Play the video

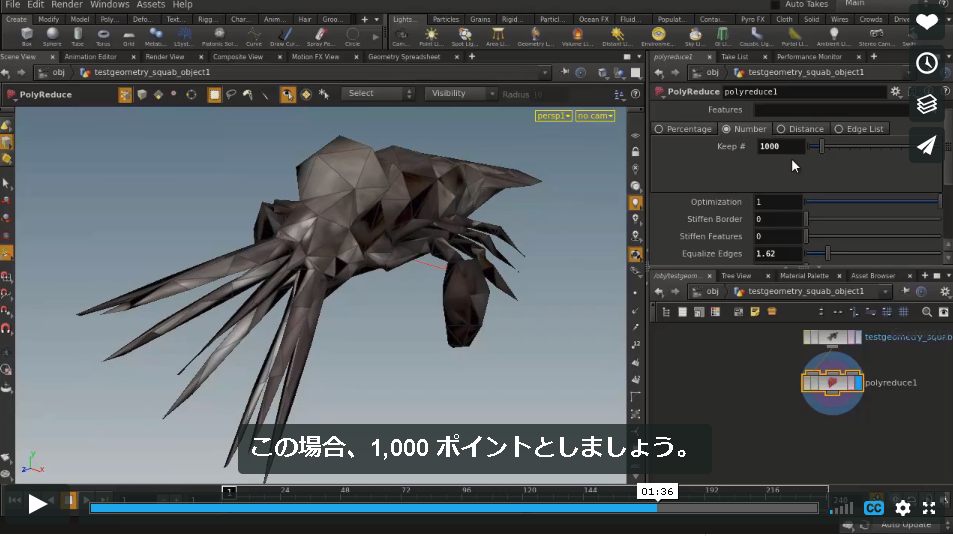pos(37,504)
